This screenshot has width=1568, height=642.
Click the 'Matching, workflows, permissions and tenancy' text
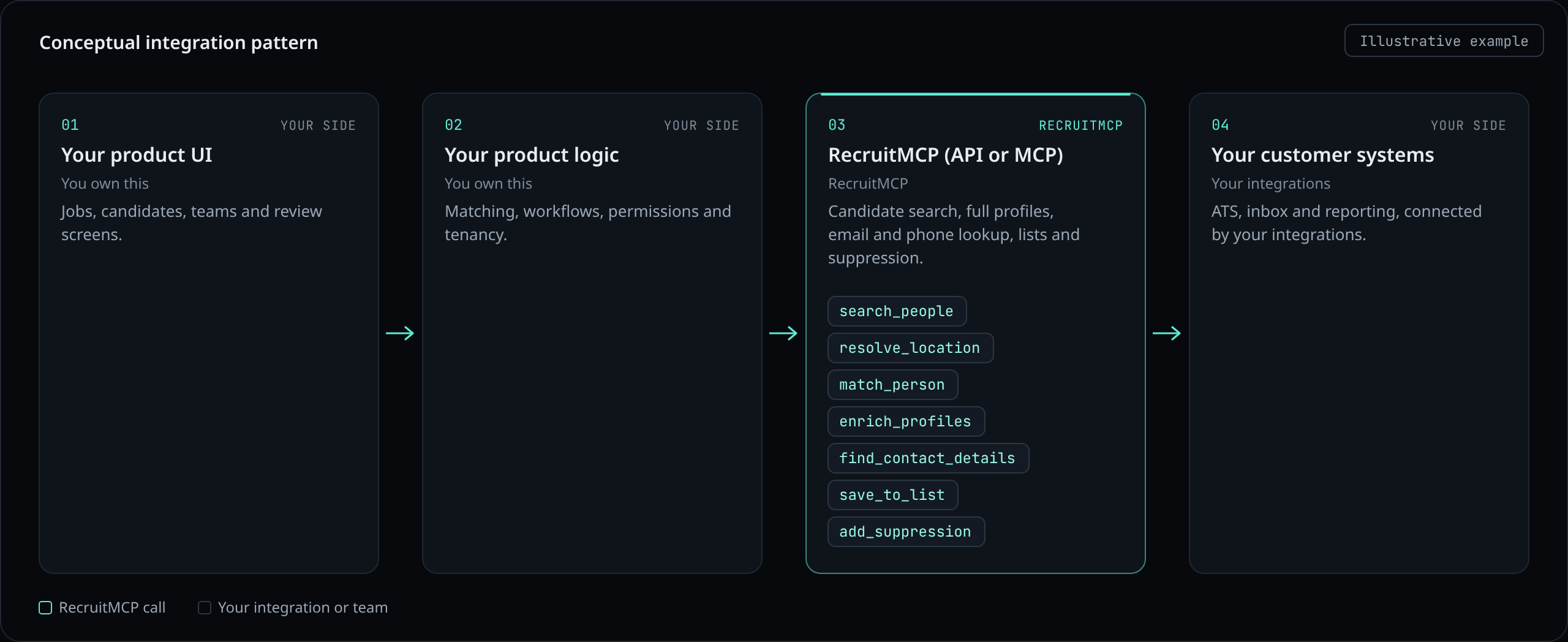point(588,223)
